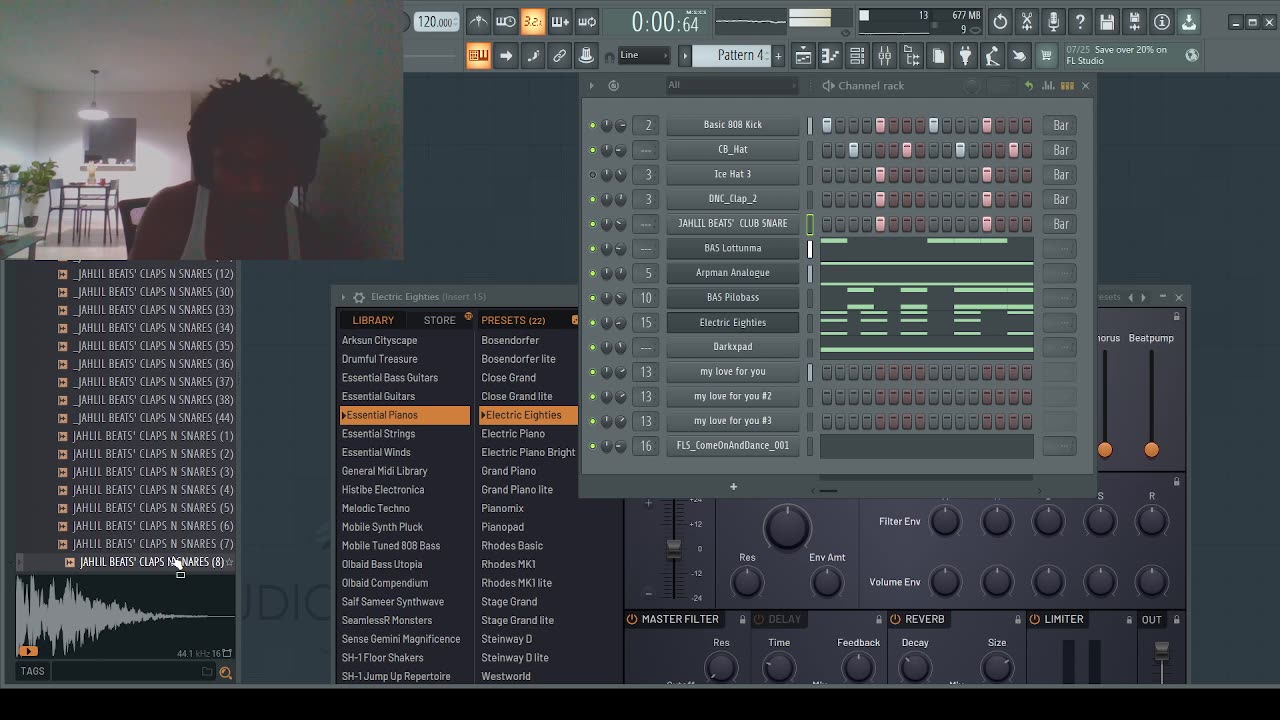Toggle the LIMITER power button

(x=1035, y=619)
